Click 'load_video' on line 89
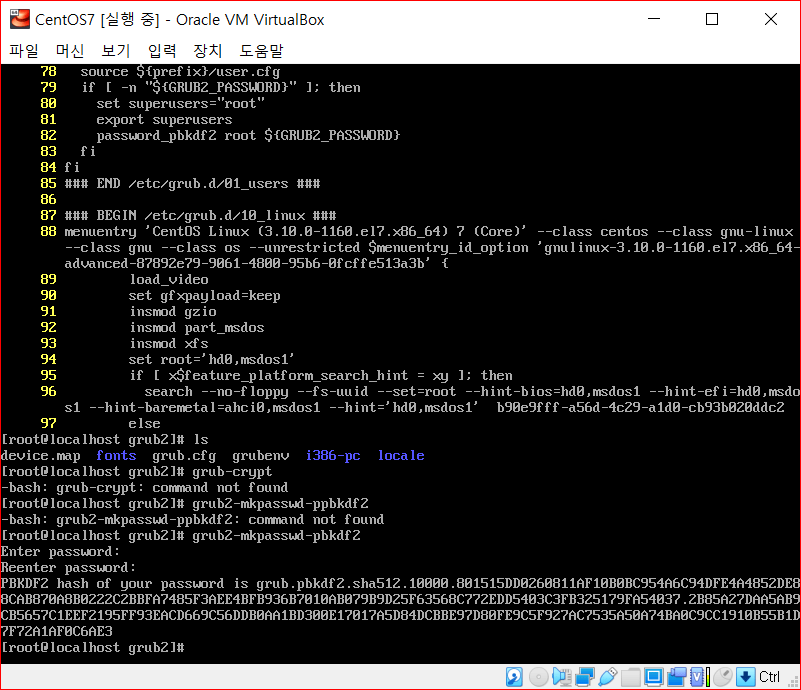 click(169, 279)
